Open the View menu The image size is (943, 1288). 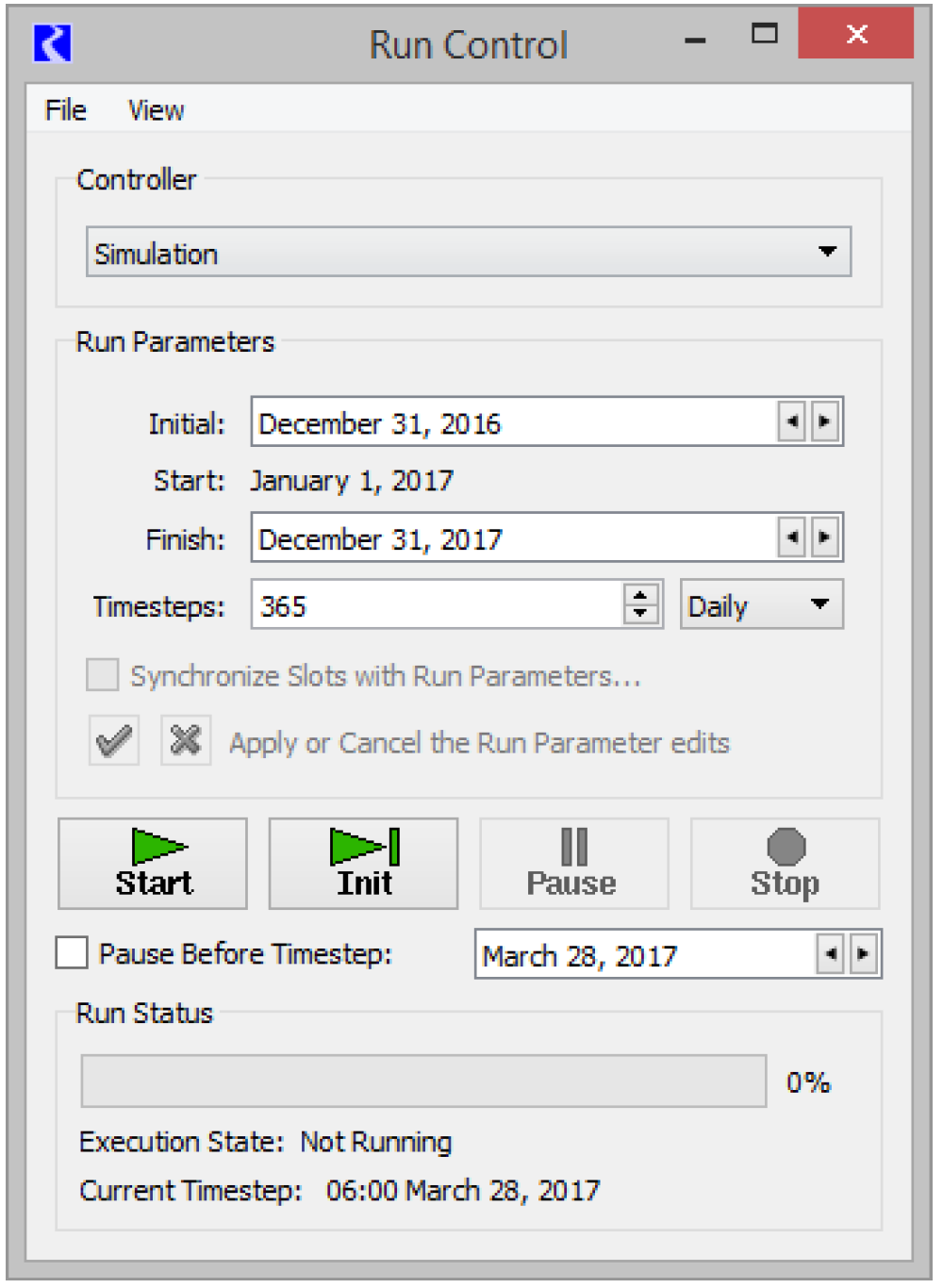tap(156, 110)
